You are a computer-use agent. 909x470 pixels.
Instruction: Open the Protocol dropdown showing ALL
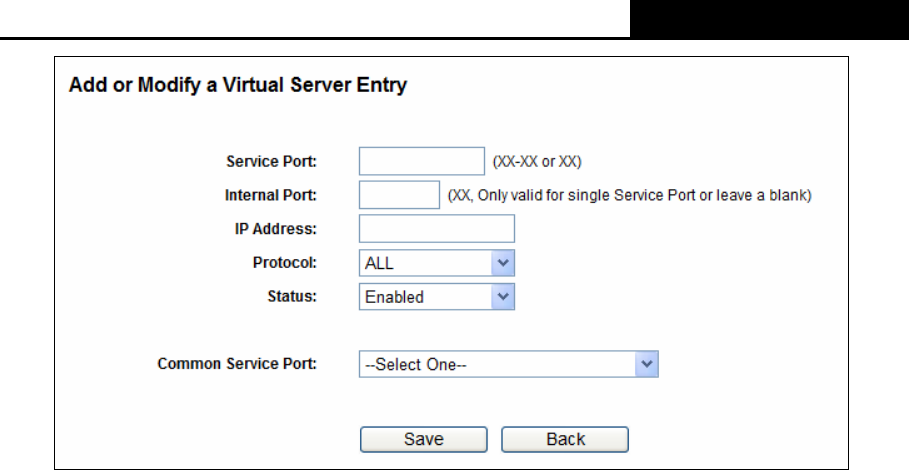point(437,263)
